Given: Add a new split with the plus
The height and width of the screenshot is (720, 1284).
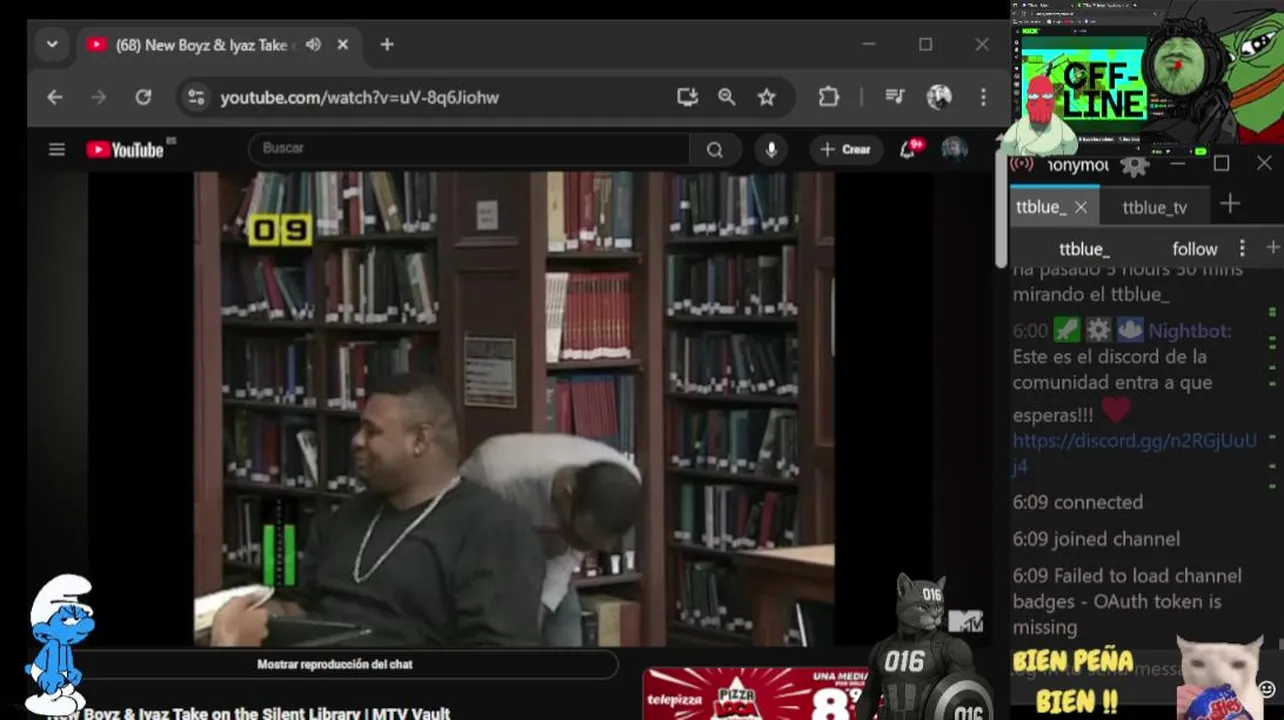Looking at the screenshot, I should click(1272, 247).
